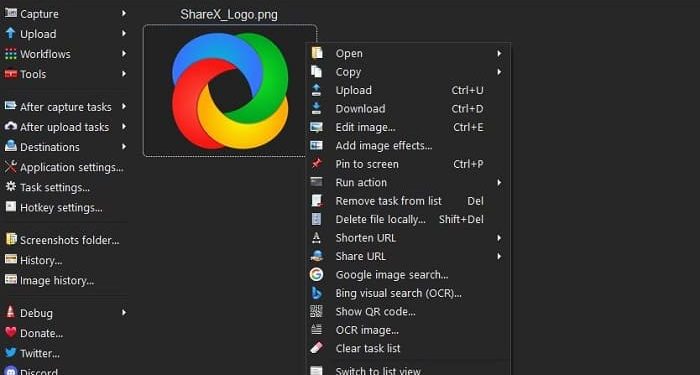Click the Capture icon in the sidebar

11,13
